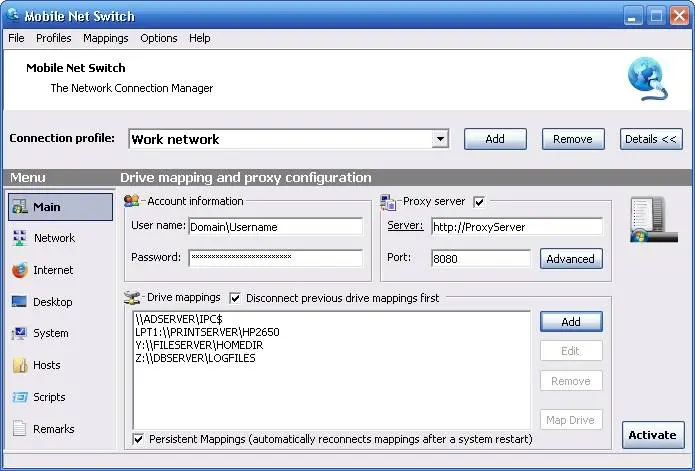Image resolution: width=695 pixels, height=471 pixels.
Task: Click the Activate button
Action: click(652, 435)
